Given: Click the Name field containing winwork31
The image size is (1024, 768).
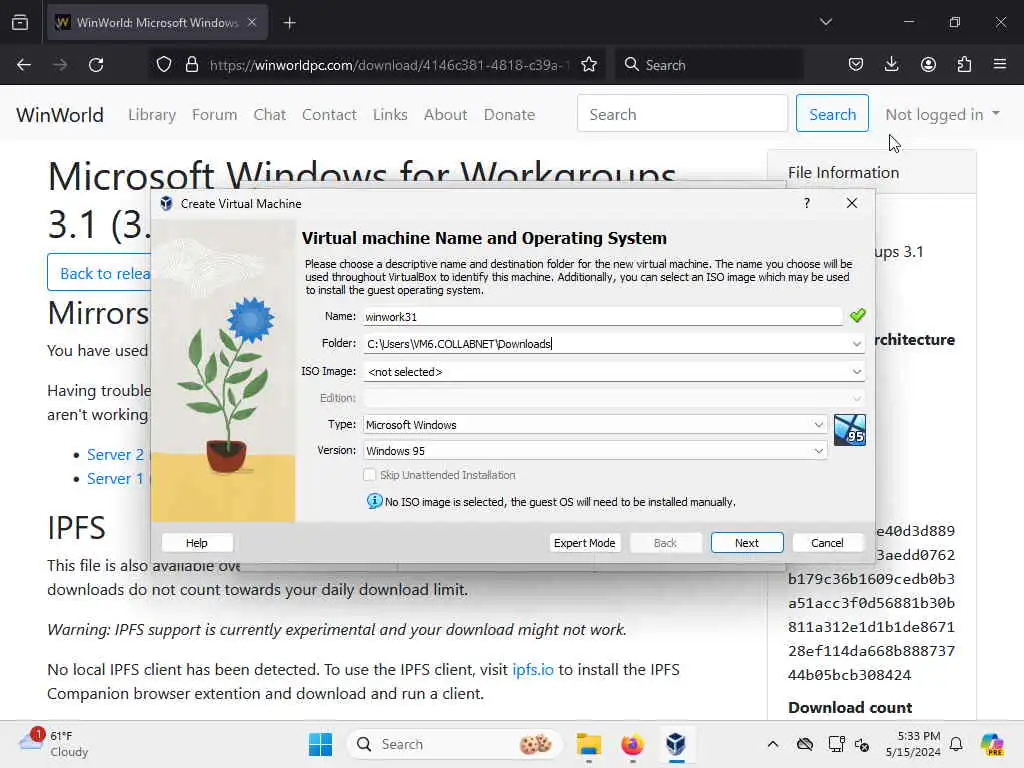Looking at the screenshot, I should (x=602, y=317).
